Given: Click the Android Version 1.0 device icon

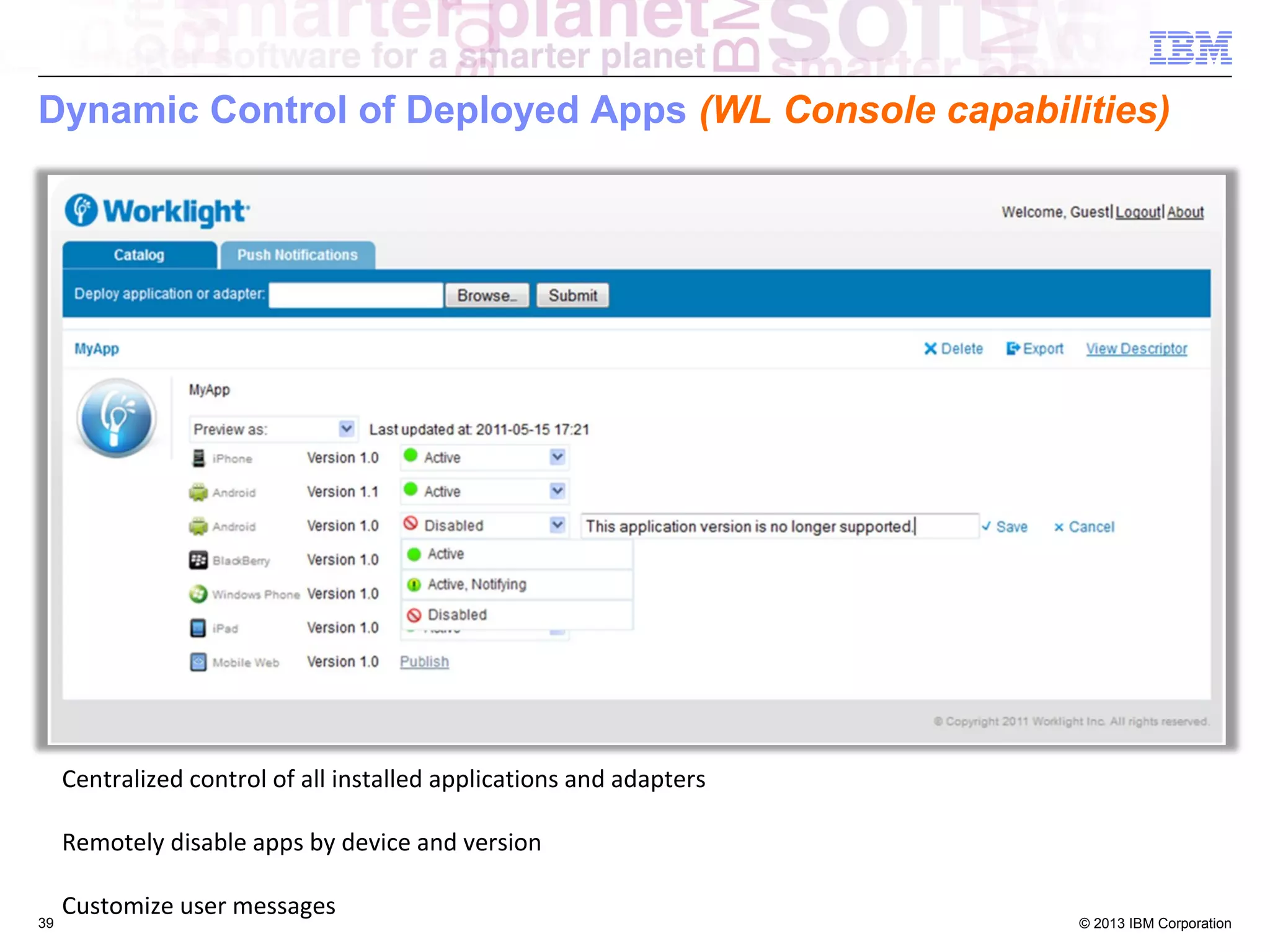Looking at the screenshot, I should 198,526.
